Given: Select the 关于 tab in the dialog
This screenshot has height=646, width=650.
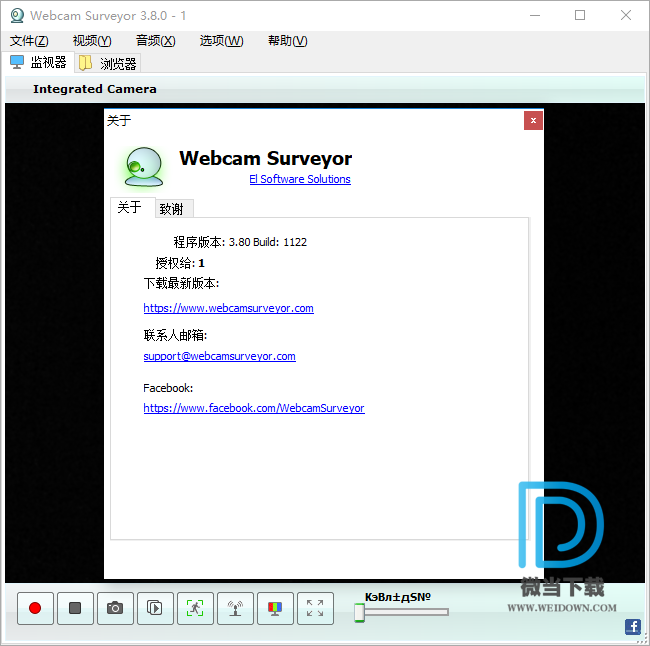Looking at the screenshot, I should tap(132, 207).
